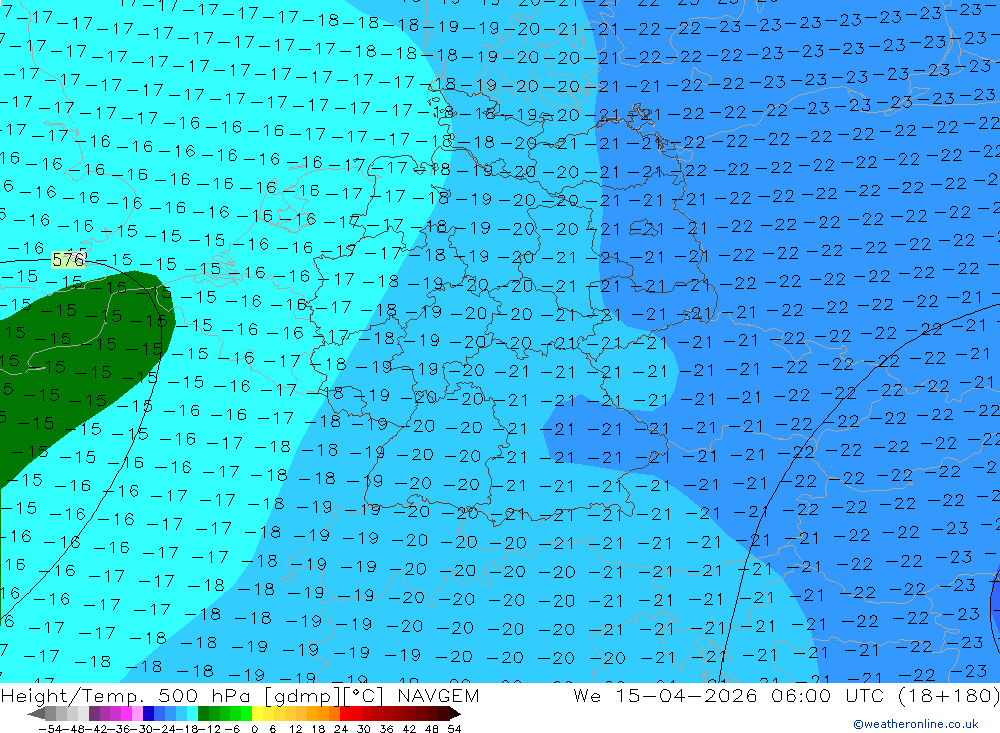The image size is (1000, 733).
Task: Pick the light pink legend swatch
Action: [x=137, y=713]
